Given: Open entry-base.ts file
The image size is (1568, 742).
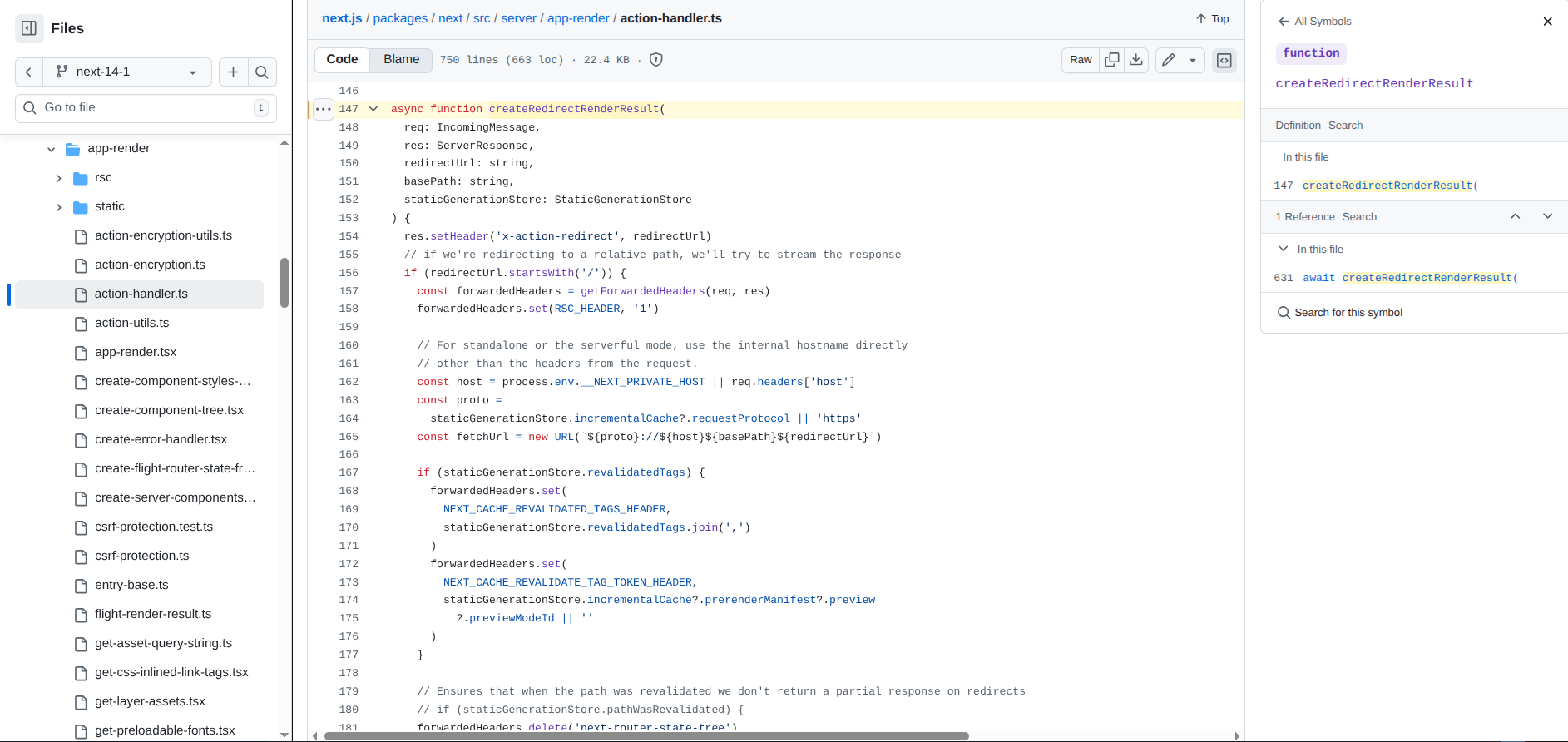Looking at the screenshot, I should 131,586.
